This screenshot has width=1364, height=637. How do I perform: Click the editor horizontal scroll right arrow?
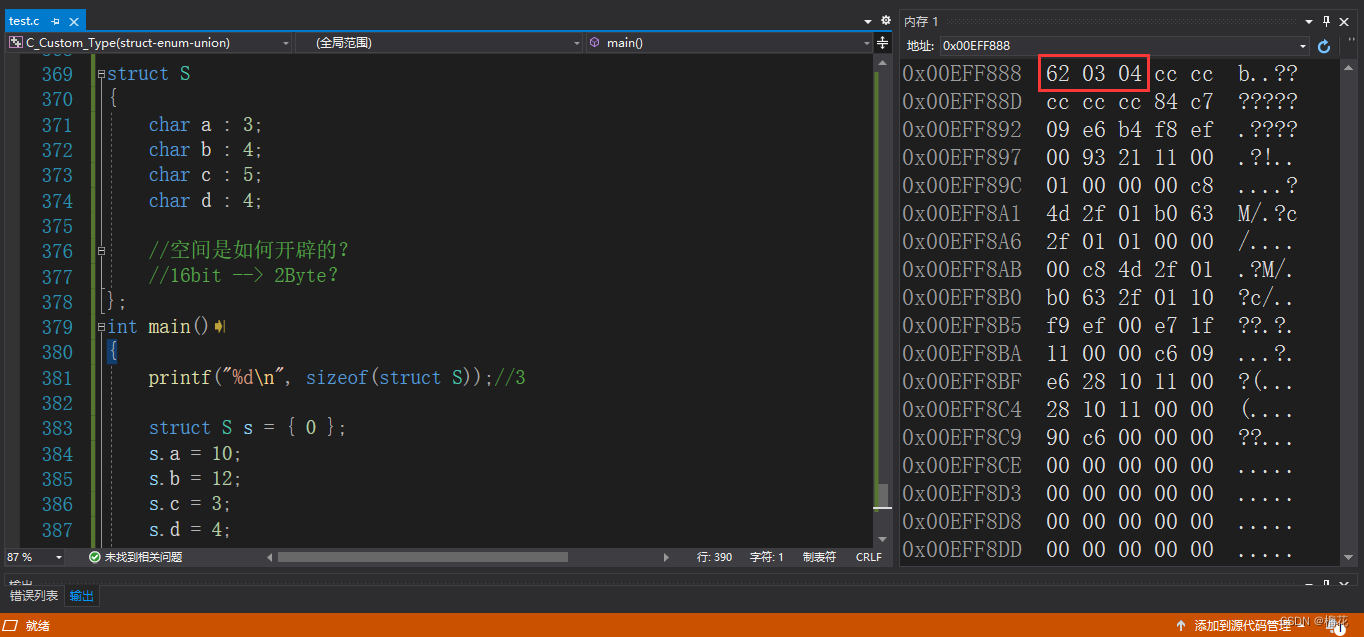(667, 557)
